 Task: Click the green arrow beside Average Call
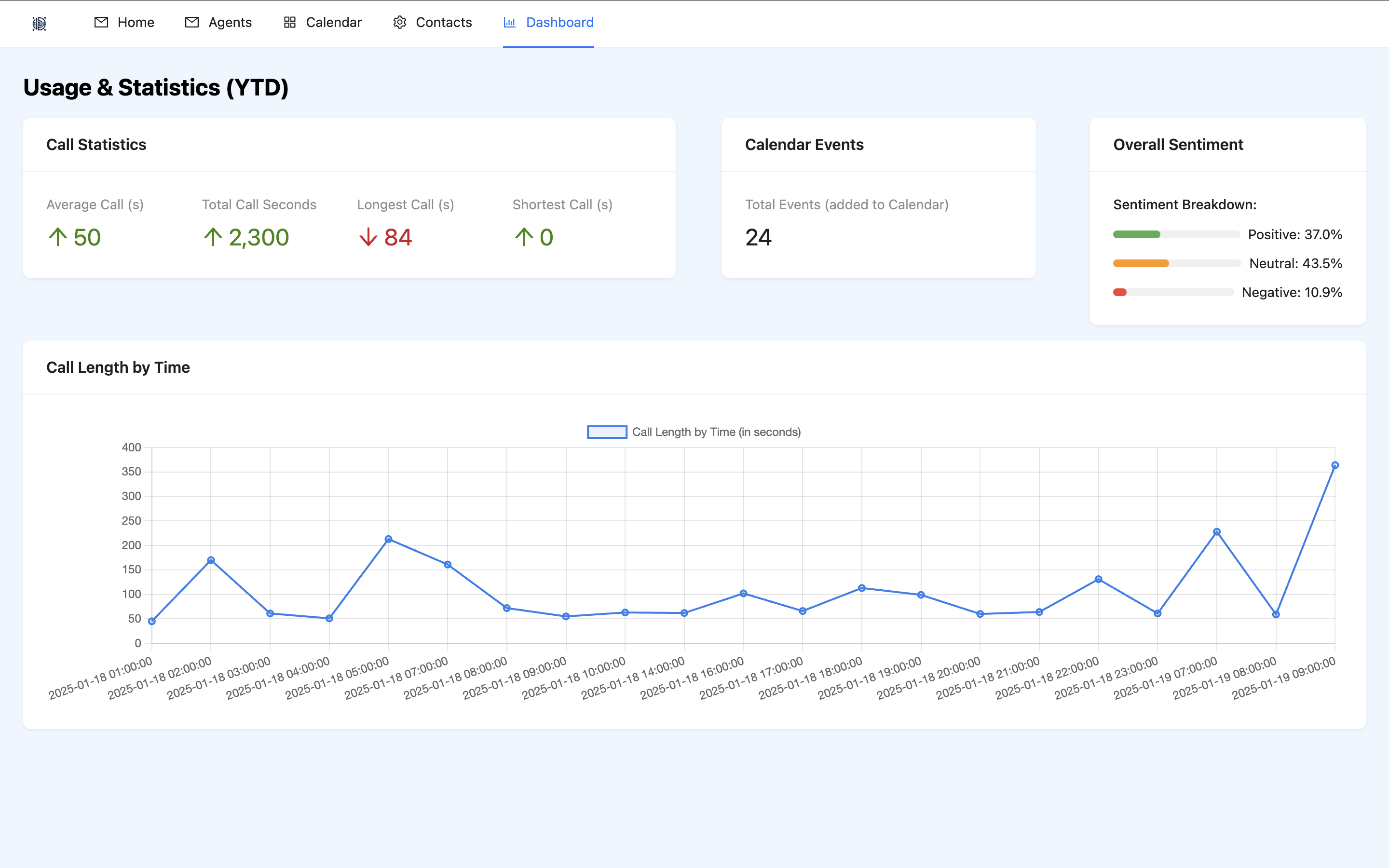coord(57,236)
